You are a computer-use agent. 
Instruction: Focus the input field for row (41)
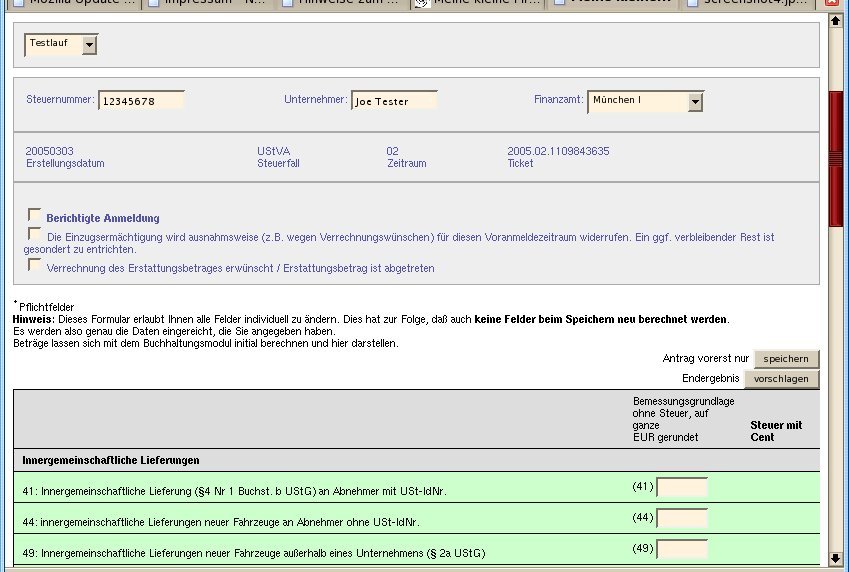tap(682, 487)
